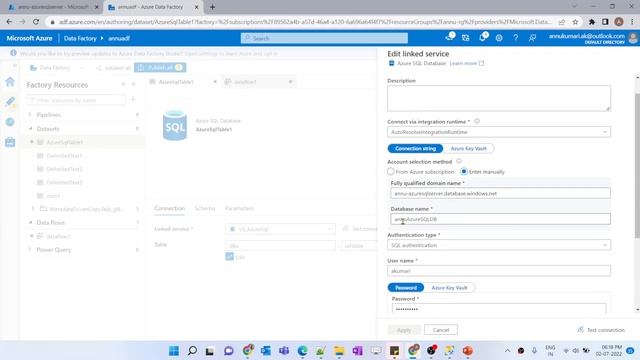Open taskbar search magnifier
The image size is (640, 360).
(192, 351)
